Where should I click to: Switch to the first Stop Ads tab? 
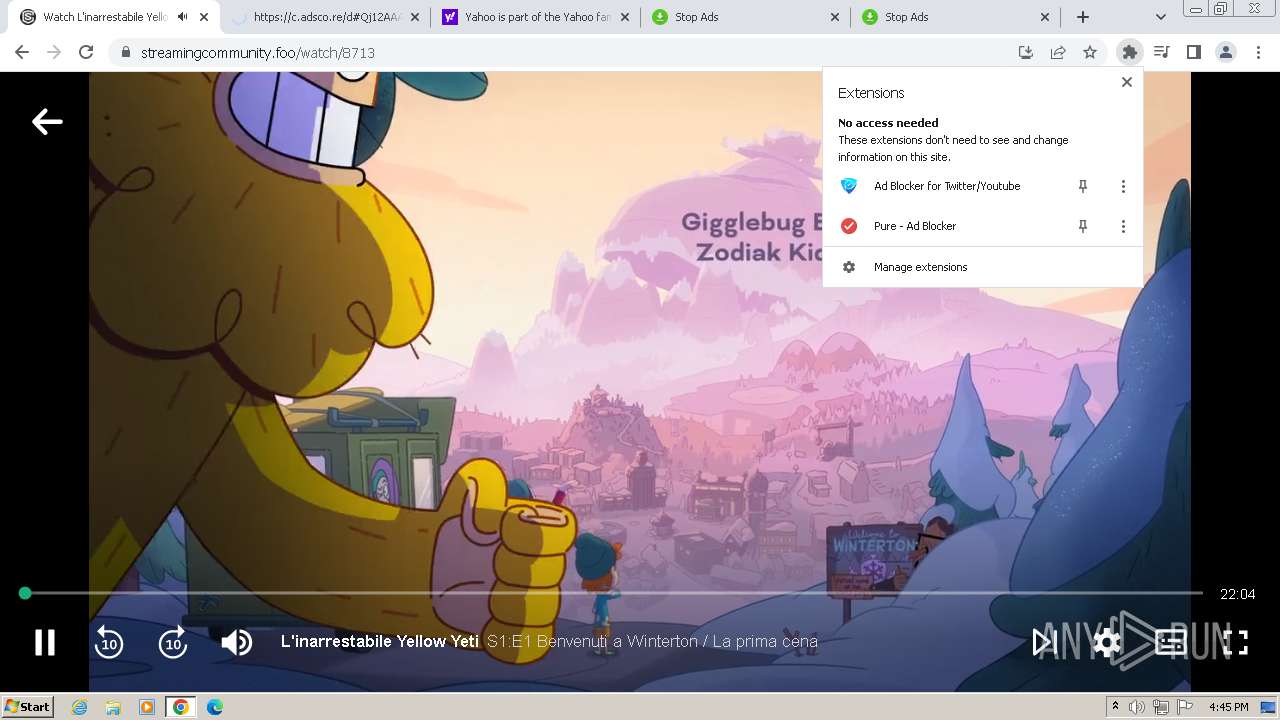click(x=745, y=17)
